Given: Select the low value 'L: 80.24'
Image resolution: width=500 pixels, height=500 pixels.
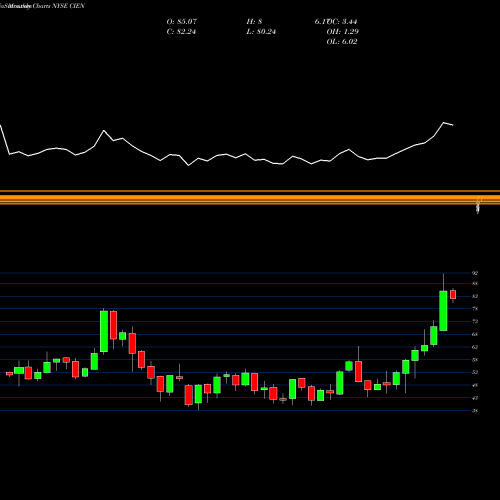Looking at the screenshot, I should tap(261, 32).
